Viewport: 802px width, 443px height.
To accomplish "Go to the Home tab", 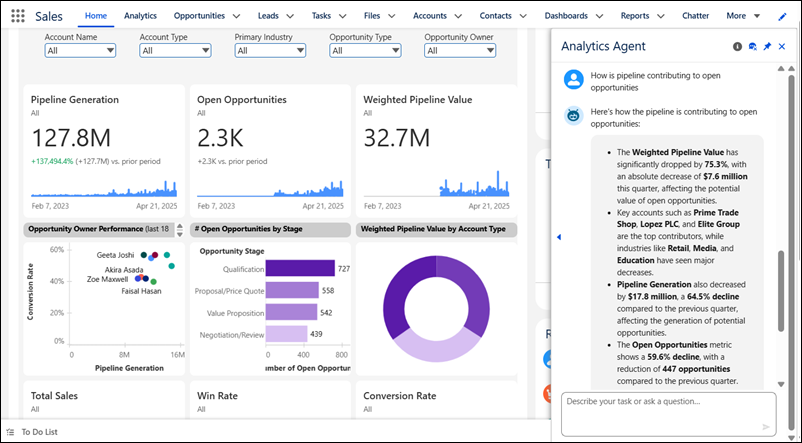I will 96,16.
